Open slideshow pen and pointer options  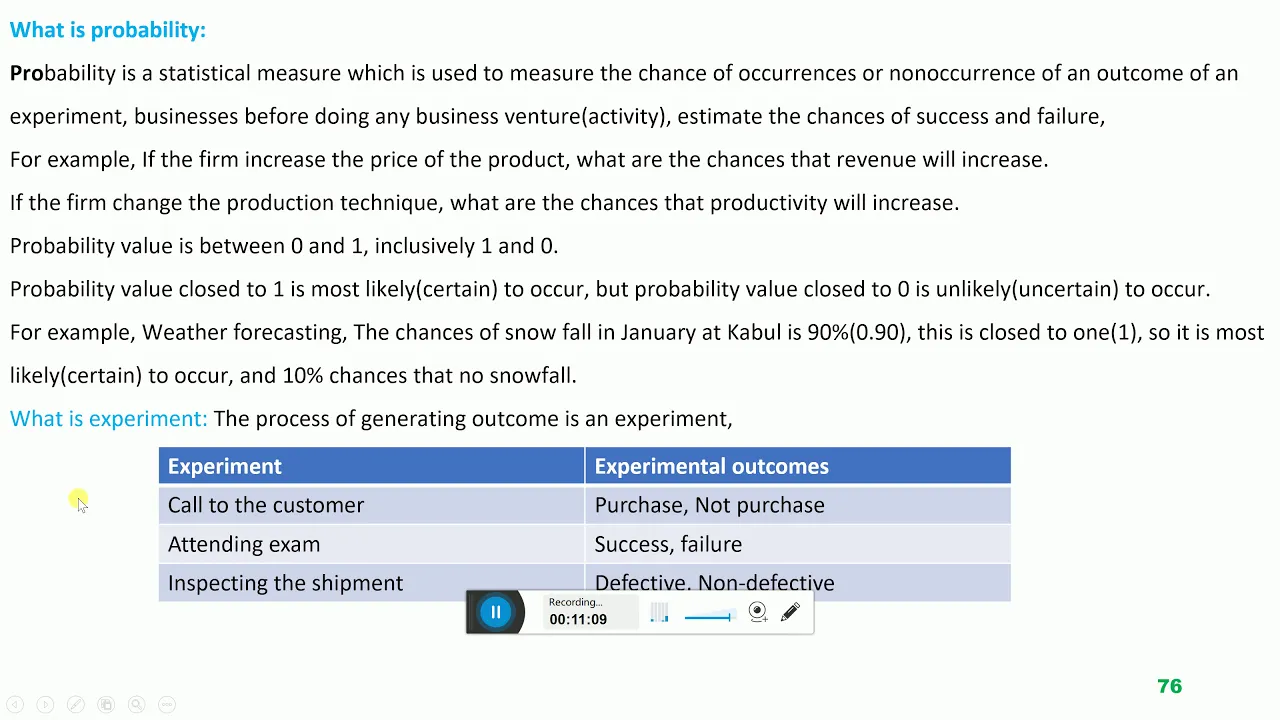[76, 704]
